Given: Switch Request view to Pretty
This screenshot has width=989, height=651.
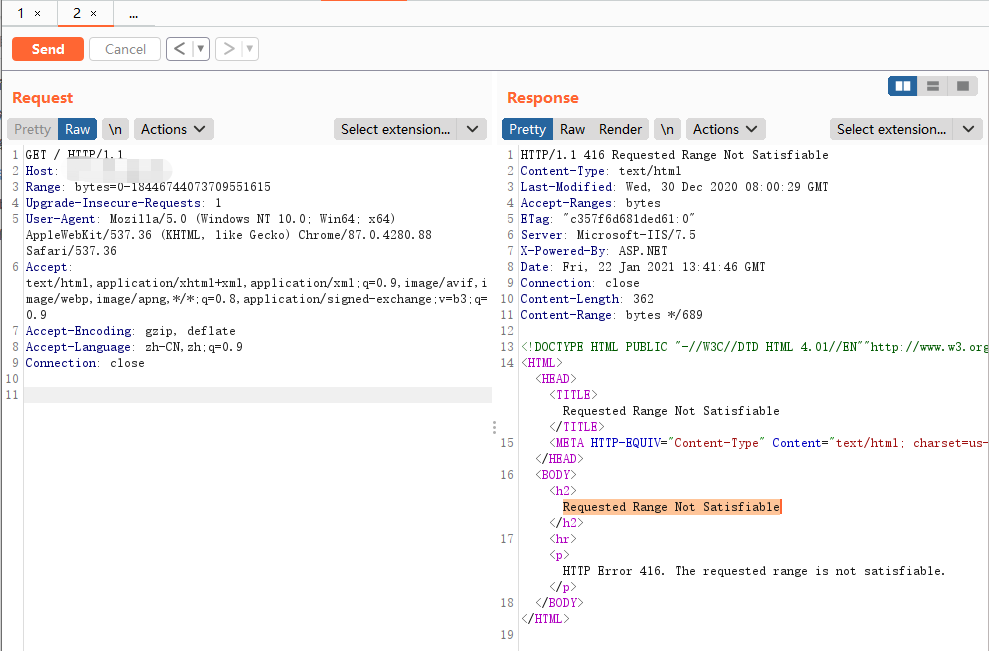Looking at the screenshot, I should click(32, 129).
